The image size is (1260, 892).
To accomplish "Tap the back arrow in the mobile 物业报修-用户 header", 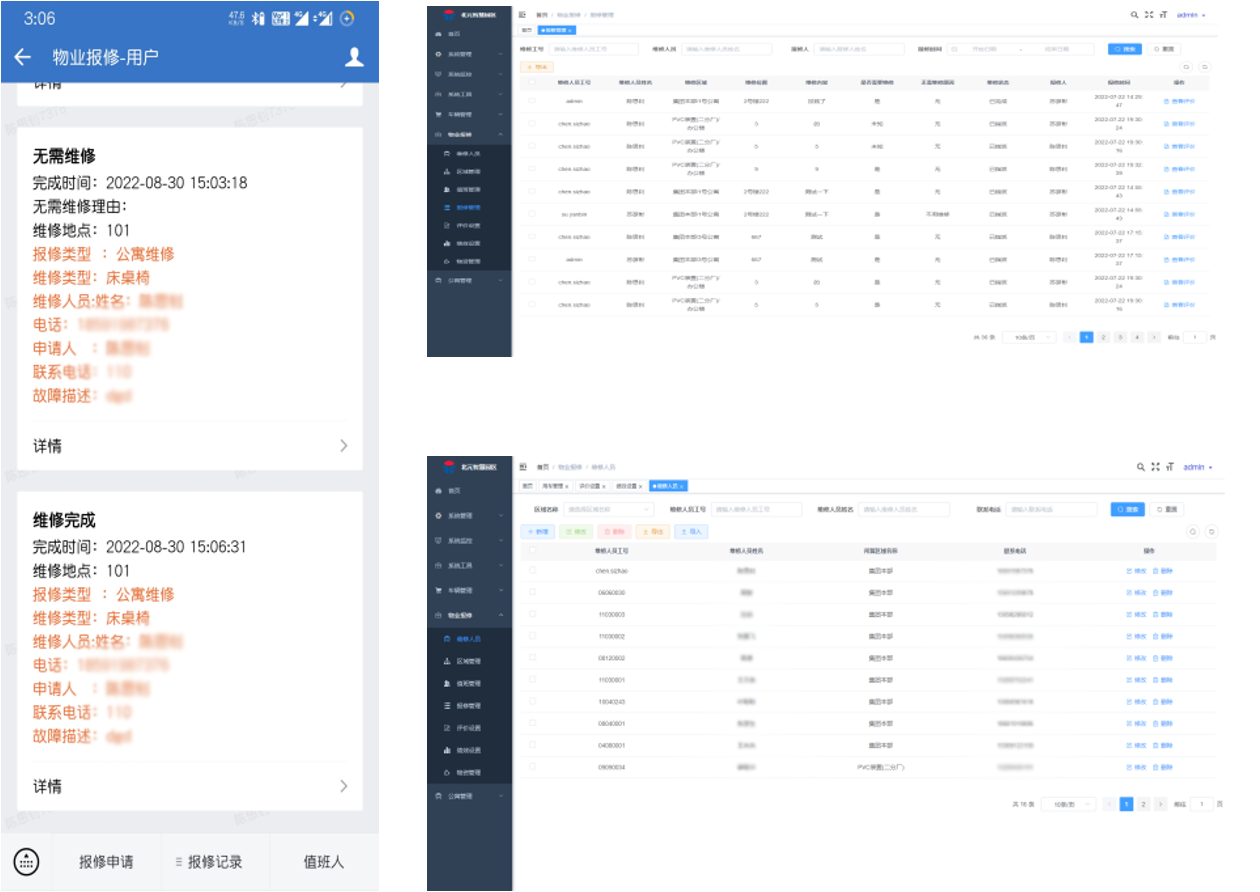I will [x=23, y=57].
